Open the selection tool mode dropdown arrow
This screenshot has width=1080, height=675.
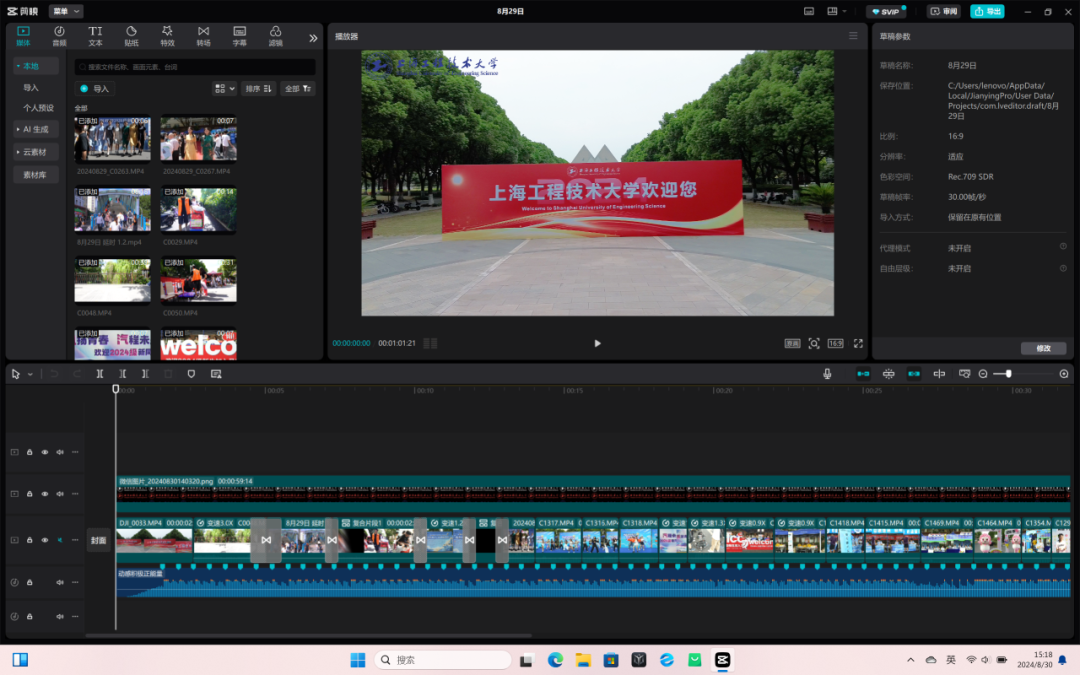[x=30, y=374]
